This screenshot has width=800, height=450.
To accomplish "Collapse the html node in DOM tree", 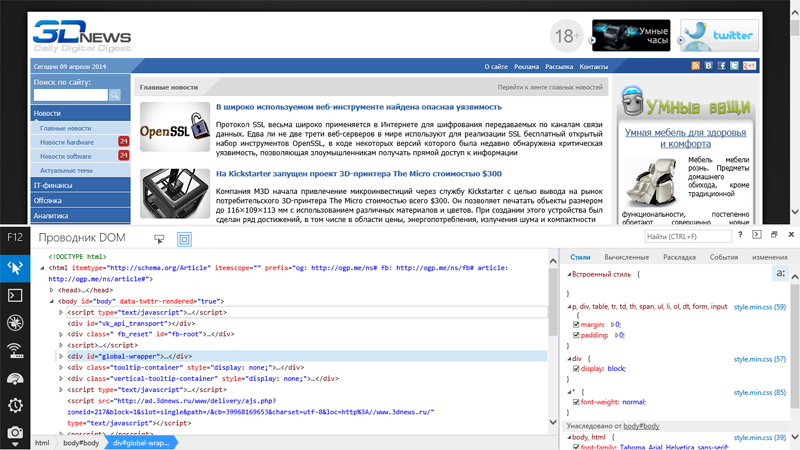I will point(42,268).
